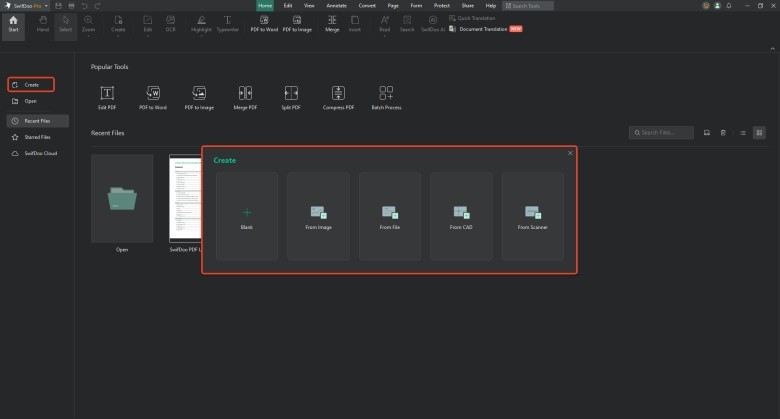The image size is (780, 419).
Task: Create PDF From Image
Action: (x=318, y=216)
